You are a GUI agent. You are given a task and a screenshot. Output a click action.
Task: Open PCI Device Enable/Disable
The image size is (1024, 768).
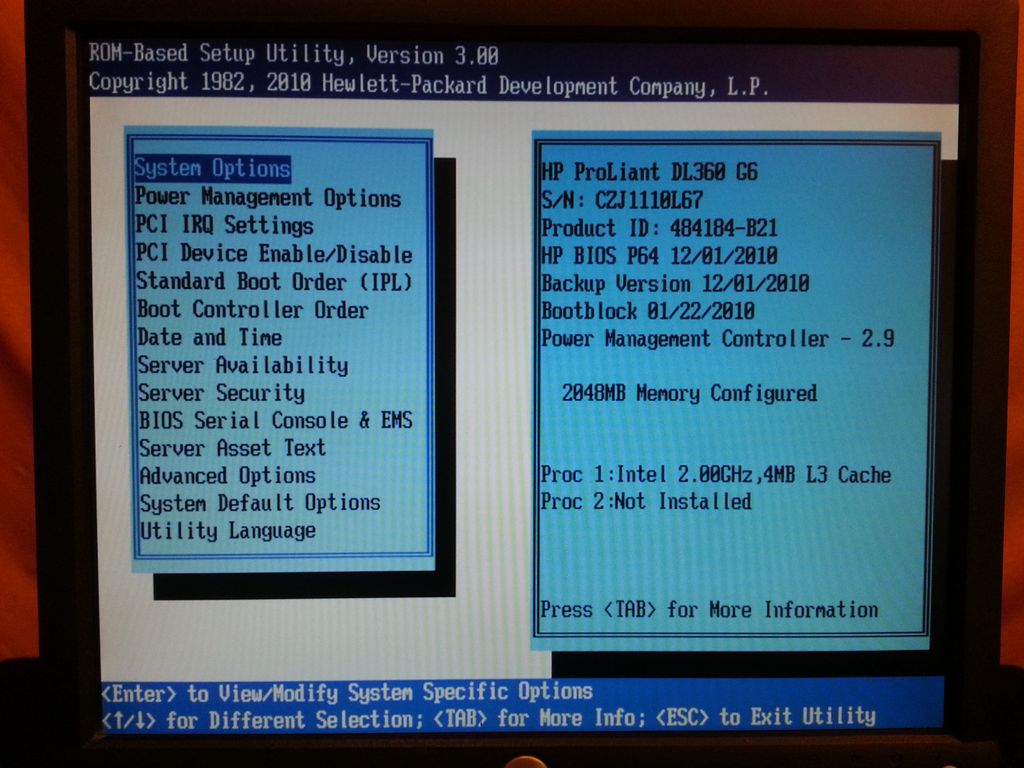point(274,253)
